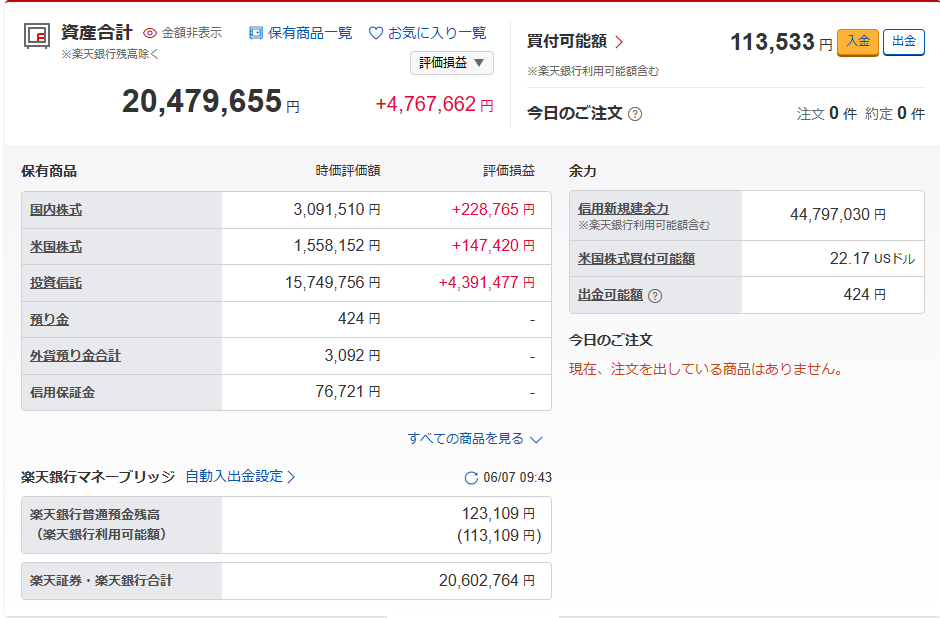This screenshot has width=940, height=618.
Task: Click 楽天証券・楽天銀行合計 value 20,602,764 円
Action: (x=486, y=580)
